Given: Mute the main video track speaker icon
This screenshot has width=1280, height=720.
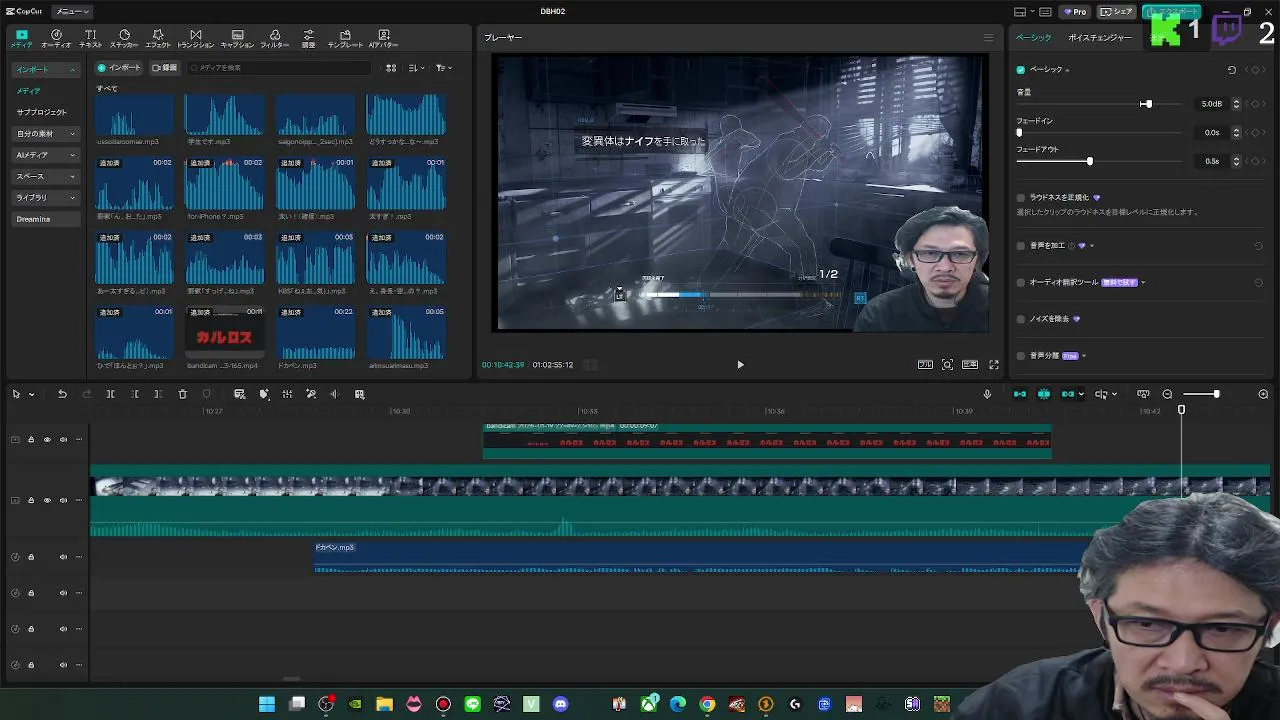Looking at the screenshot, I should click(63, 501).
